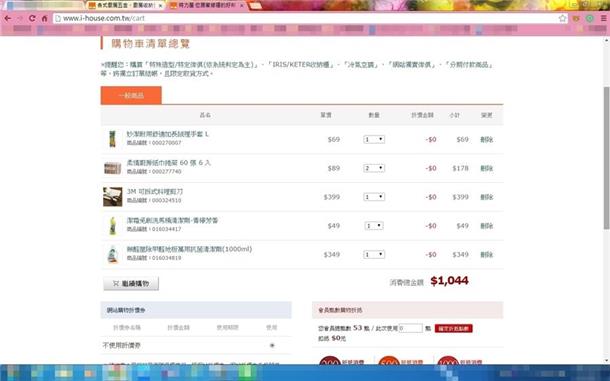The height and width of the screenshot is (381, 610).
Task: Delete the item numbered 000277740
Action: click(487, 168)
